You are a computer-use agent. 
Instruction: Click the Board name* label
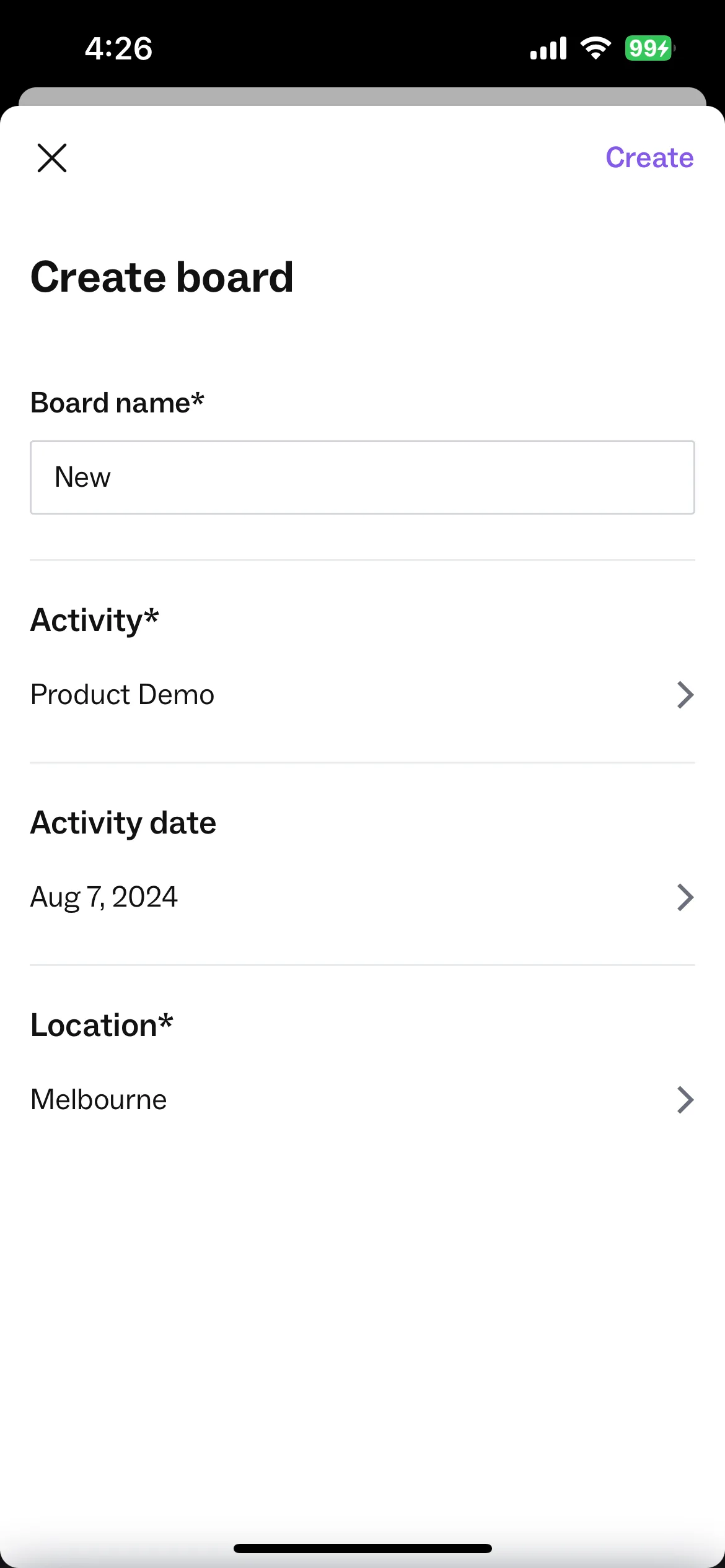tap(117, 403)
